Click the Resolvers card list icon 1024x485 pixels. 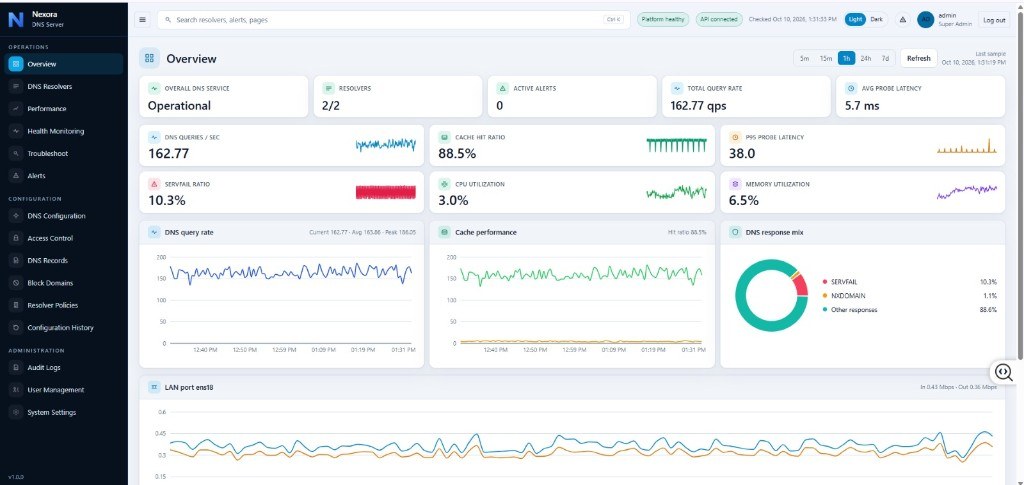pyautogui.click(x=328, y=87)
